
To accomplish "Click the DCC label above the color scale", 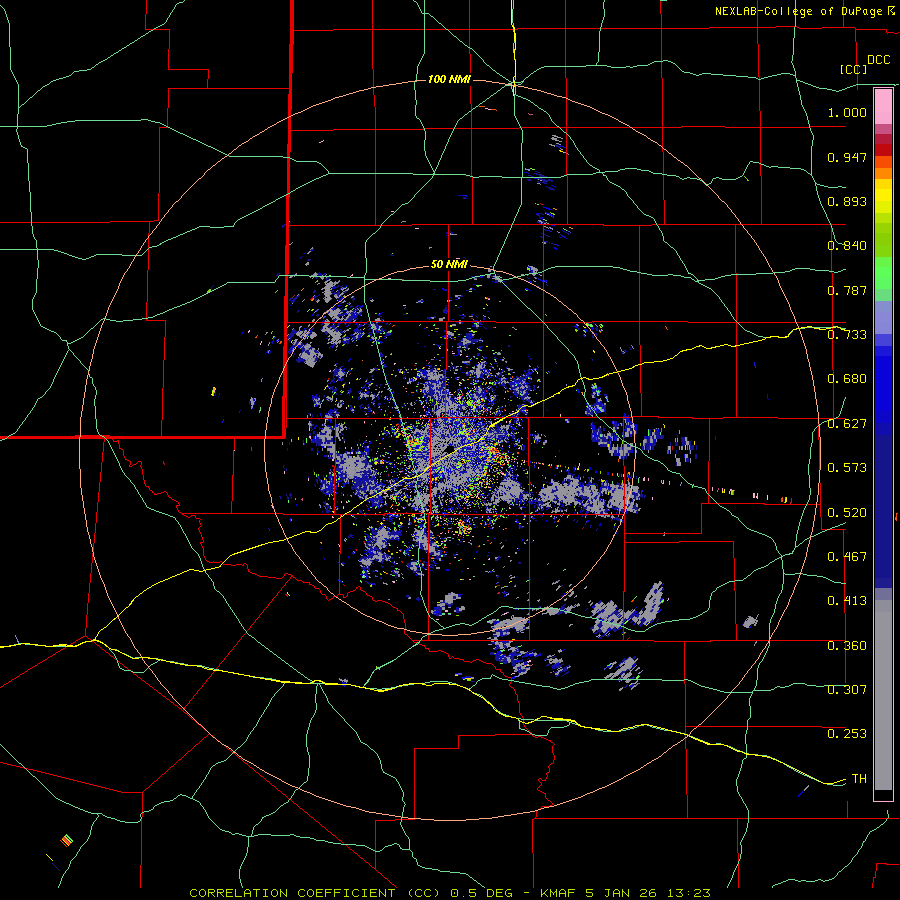I will point(878,60).
